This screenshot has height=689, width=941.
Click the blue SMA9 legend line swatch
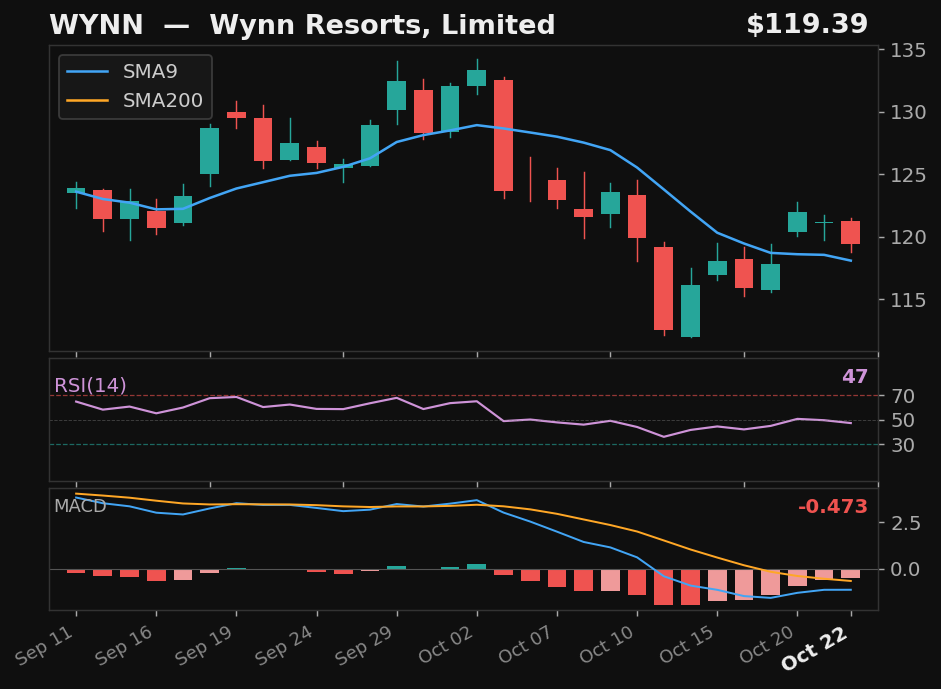pyautogui.click(x=87, y=71)
